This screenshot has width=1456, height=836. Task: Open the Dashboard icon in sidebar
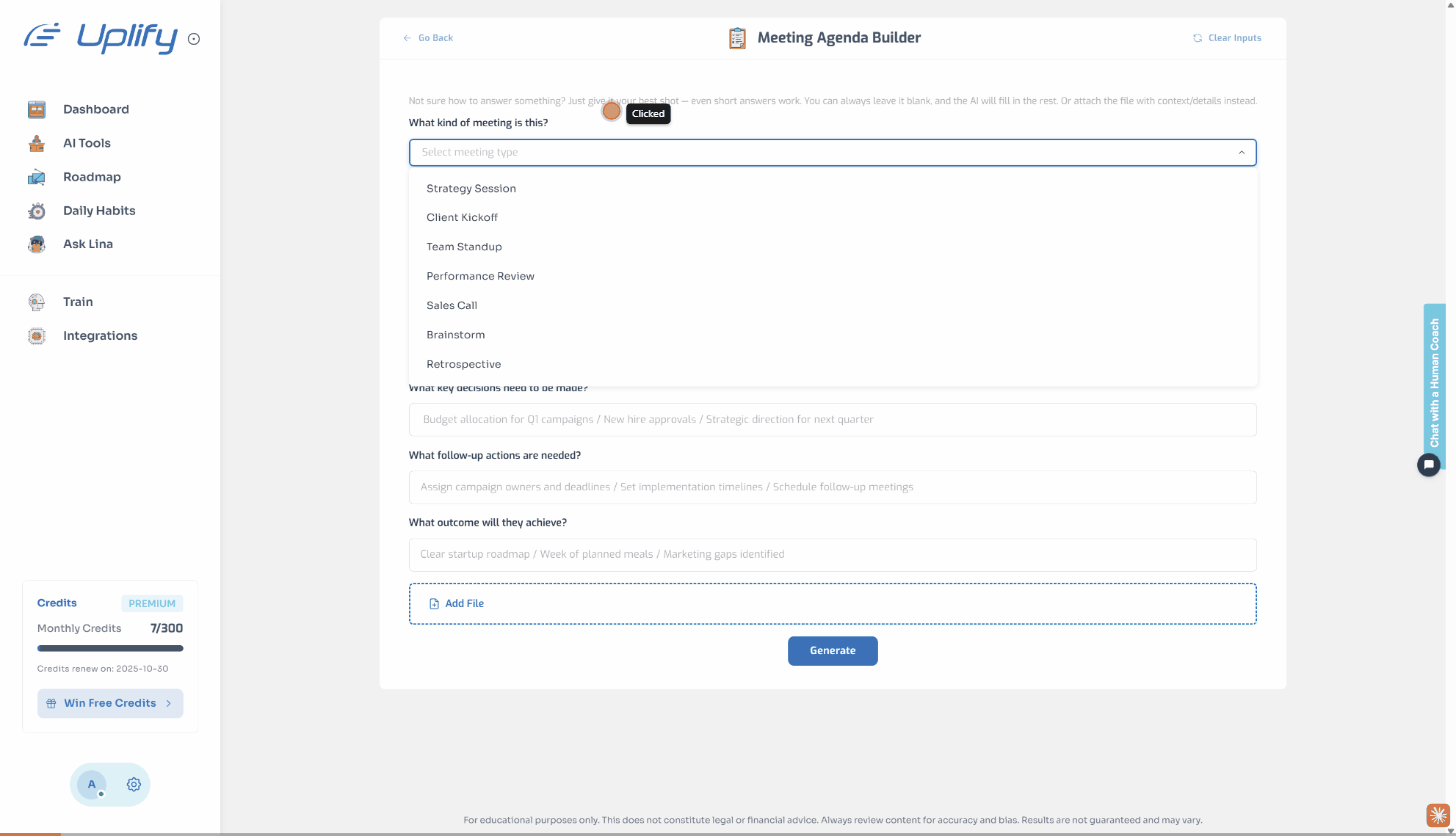(37, 110)
